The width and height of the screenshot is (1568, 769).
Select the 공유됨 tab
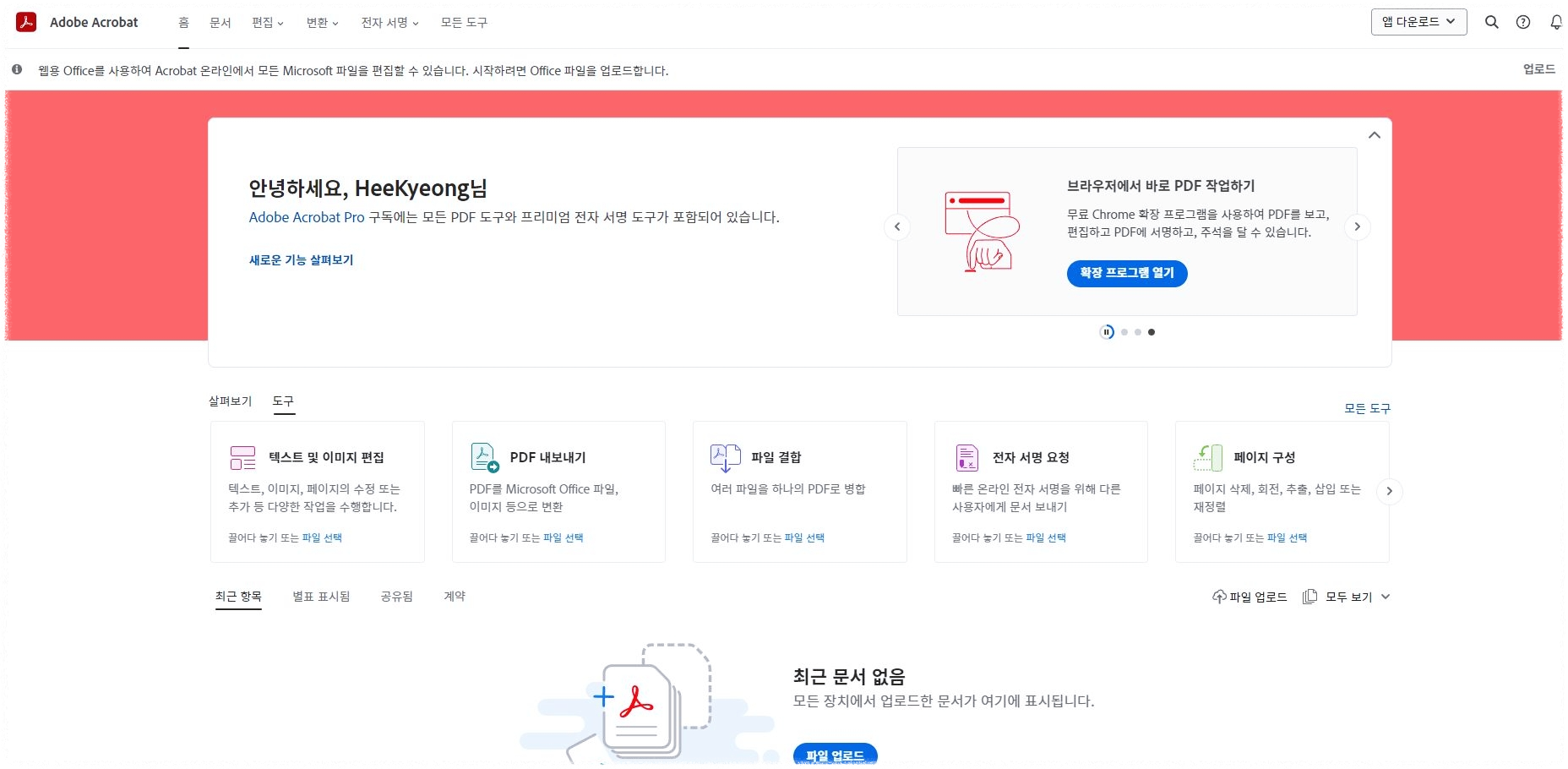[396, 596]
